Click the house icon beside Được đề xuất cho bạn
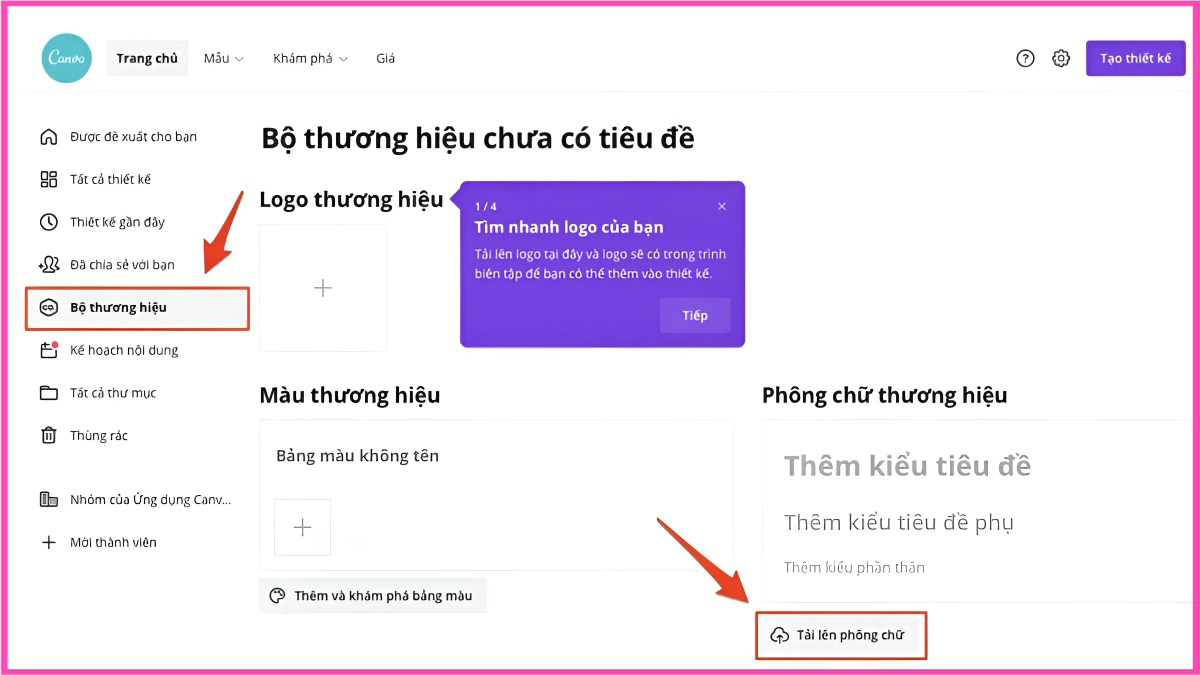1200x675 pixels. pos(48,137)
